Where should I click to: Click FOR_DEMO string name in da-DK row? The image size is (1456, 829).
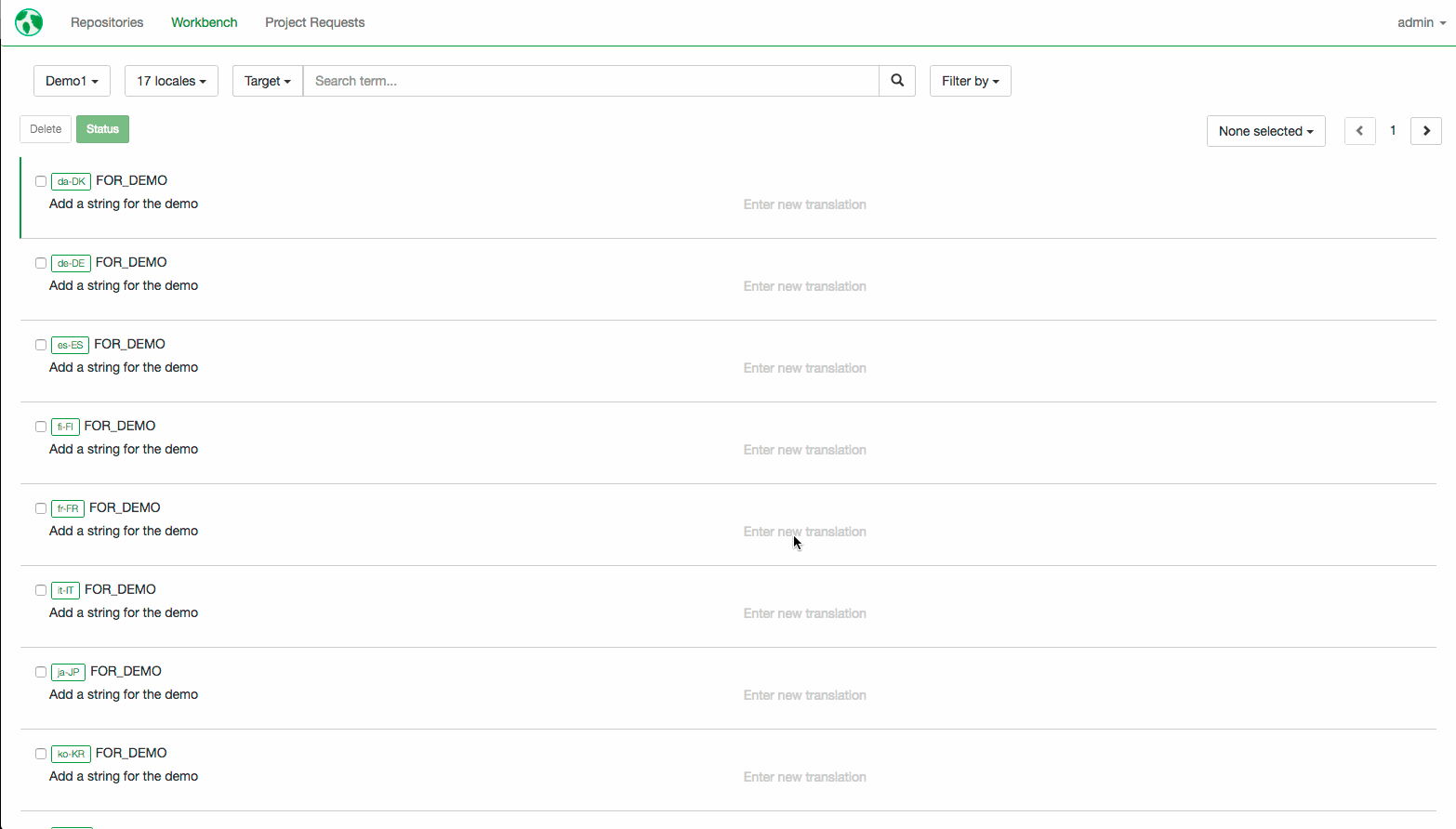(132, 180)
